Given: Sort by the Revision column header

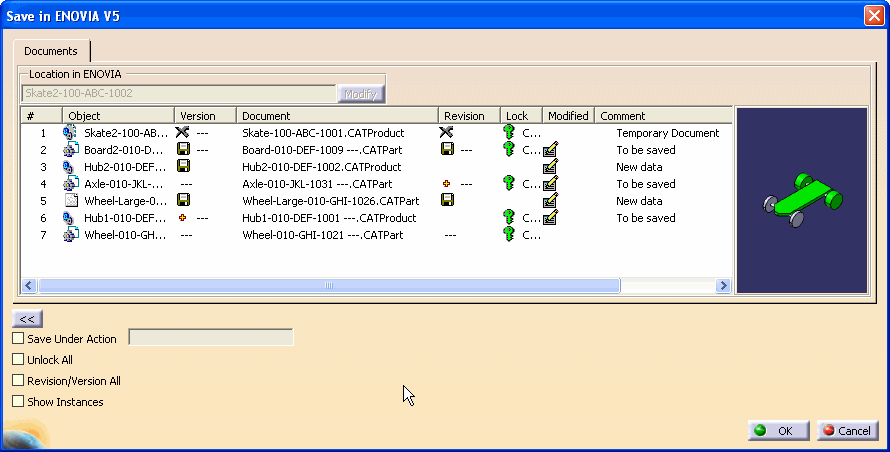Looking at the screenshot, I should click(469, 116).
